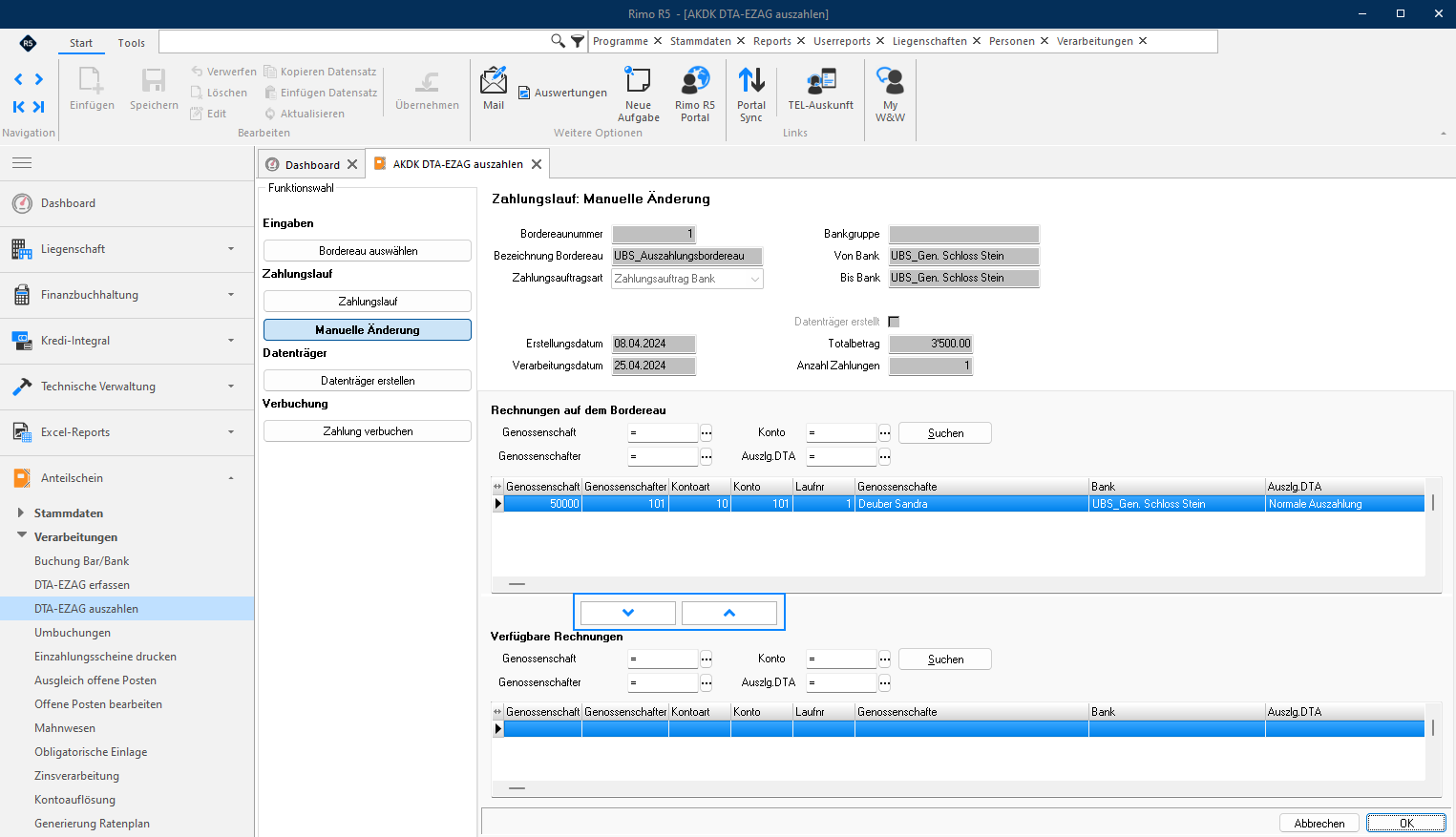Click the search magnifier icon
1456x837 pixels.
point(558,41)
